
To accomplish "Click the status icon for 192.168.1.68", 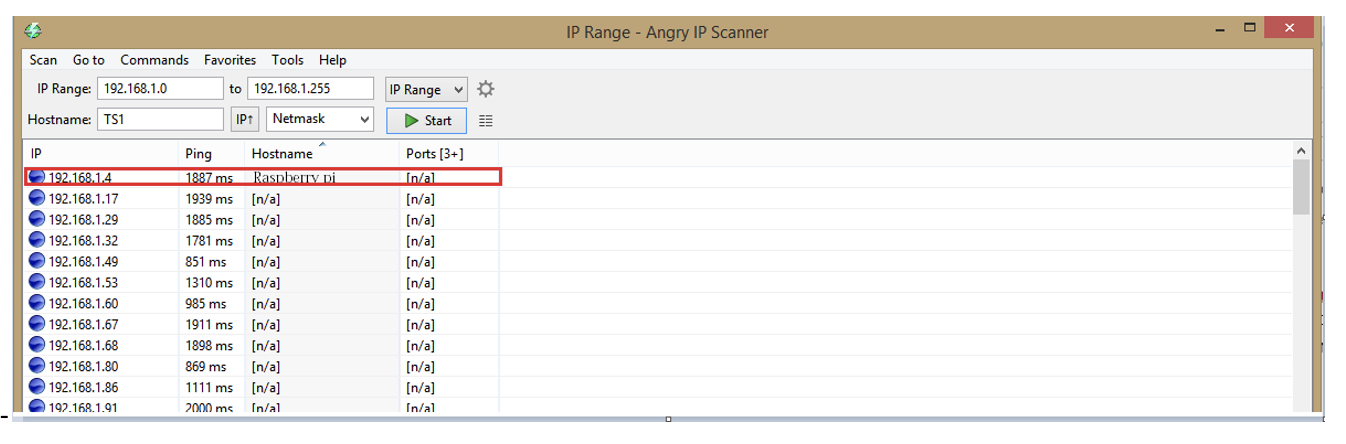I will [37, 345].
